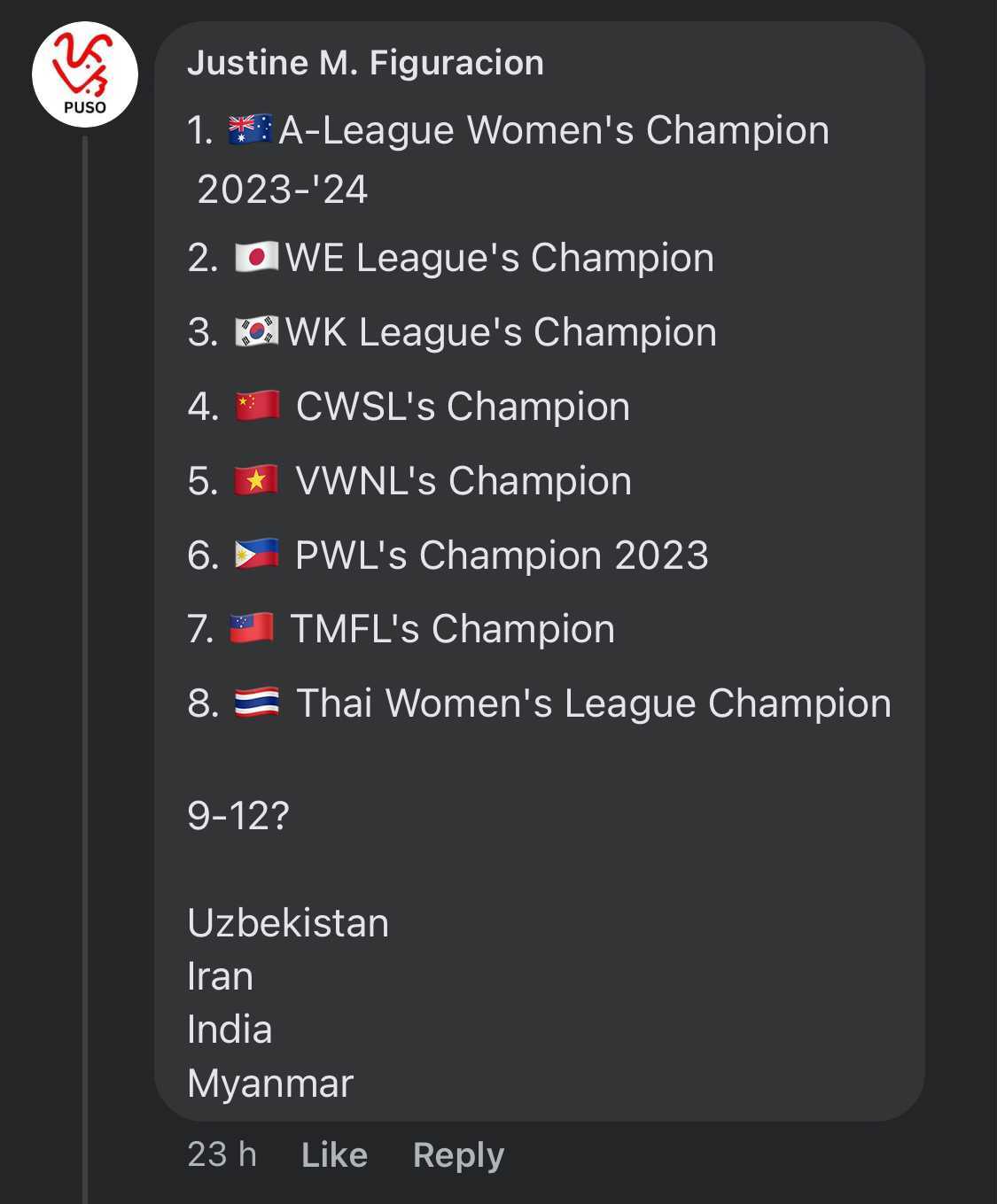Image resolution: width=997 pixels, height=1204 pixels.
Task: Tap the Chinese flag emoji
Action: pyautogui.click(x=257, y=406)
